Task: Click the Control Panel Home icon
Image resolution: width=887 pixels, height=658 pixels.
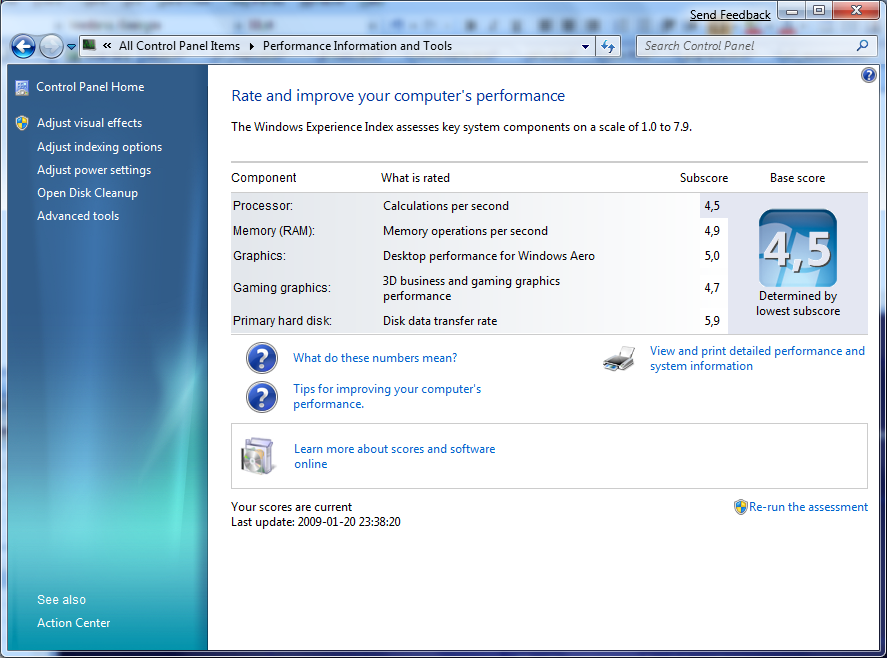Action: point(22,87)
